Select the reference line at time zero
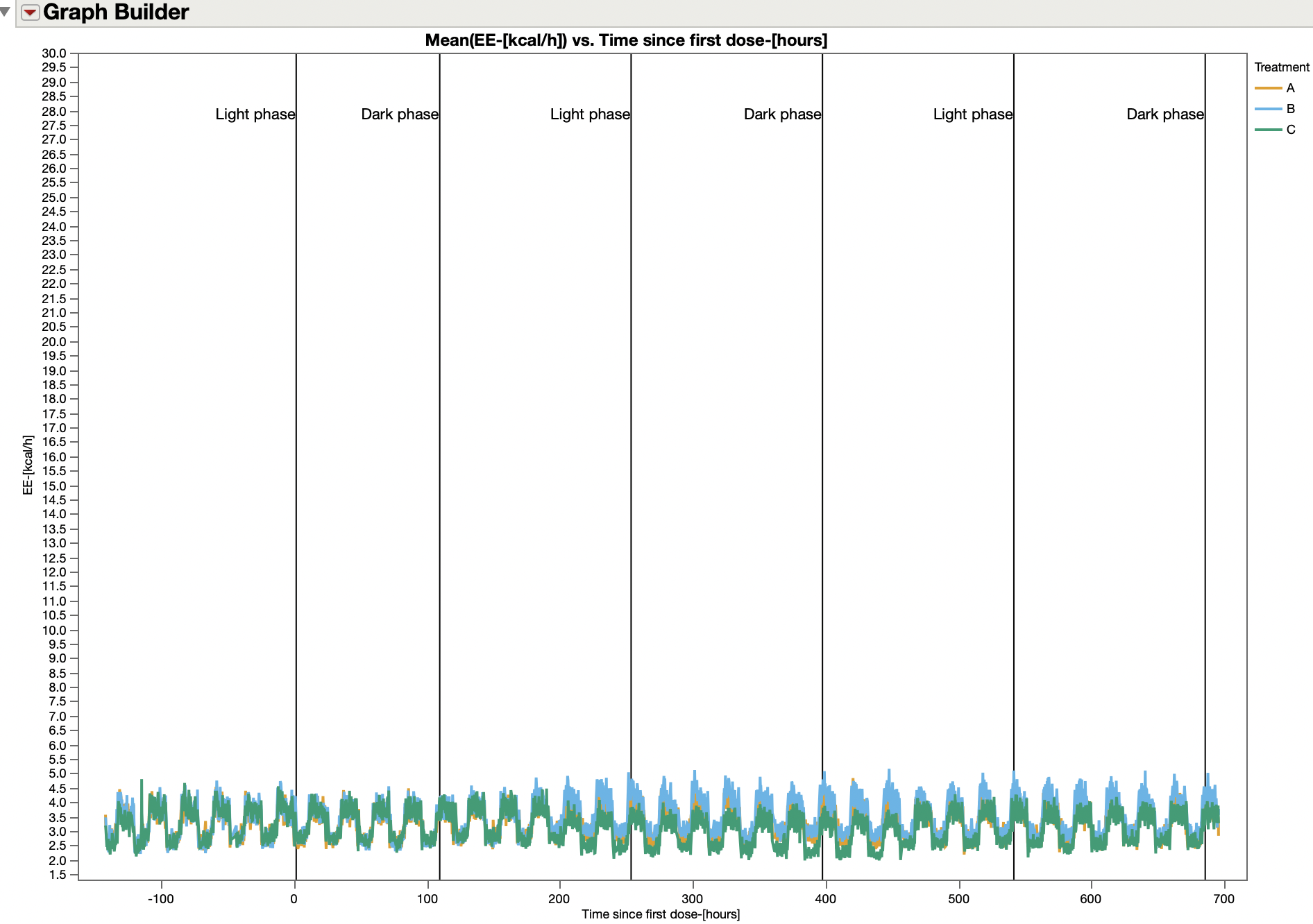Viewport: 1313px width, 924px height. point(296,451)
